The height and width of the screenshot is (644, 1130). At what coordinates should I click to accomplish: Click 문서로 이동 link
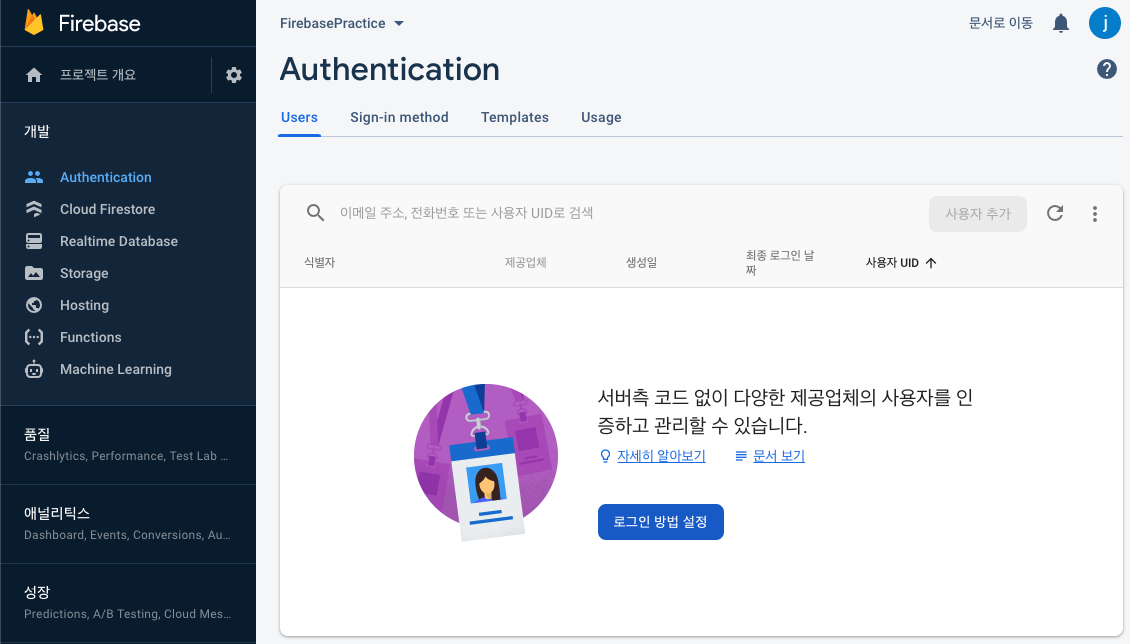tap(1000, 23)
